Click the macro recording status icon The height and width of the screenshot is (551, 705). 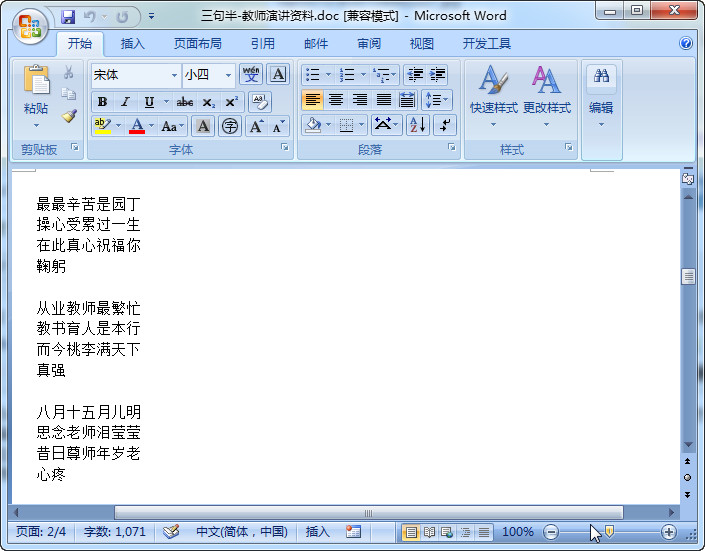353,532
